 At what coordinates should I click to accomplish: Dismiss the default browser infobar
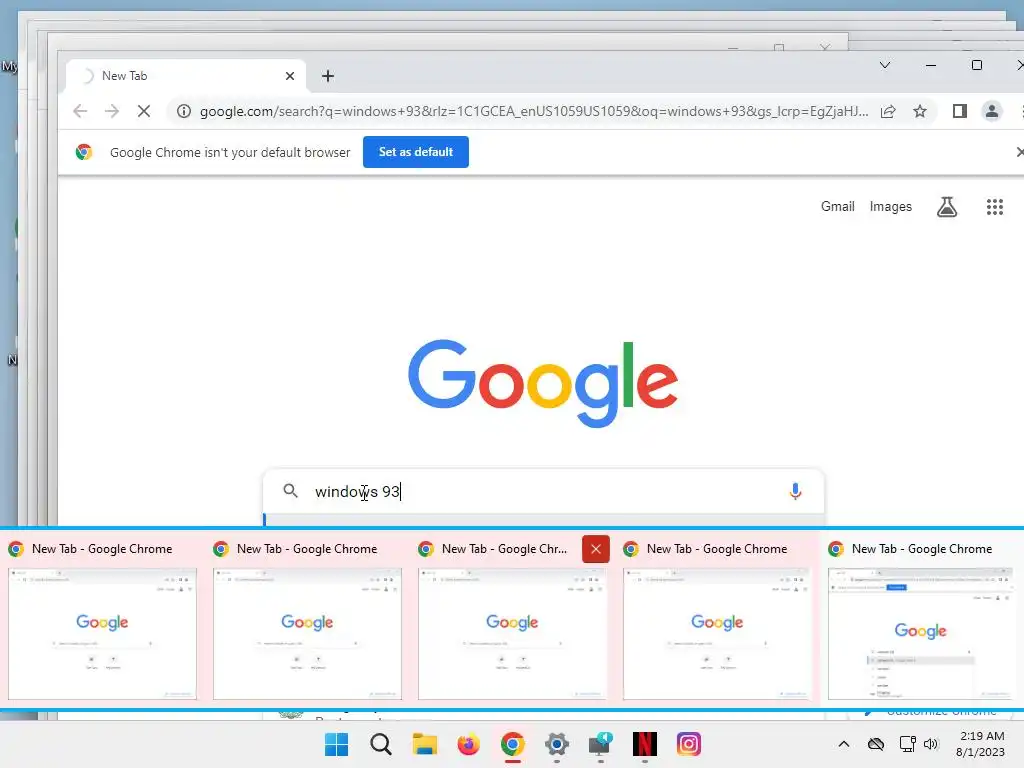[x=1019, y=152]
